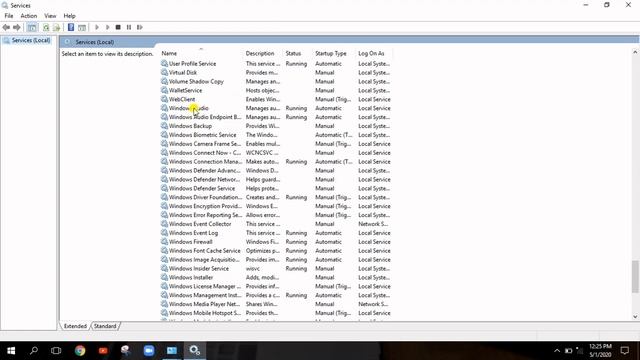Viewport: 640px width, 360px height.
Task: Select the User Profile Service row
Action: 276,64
